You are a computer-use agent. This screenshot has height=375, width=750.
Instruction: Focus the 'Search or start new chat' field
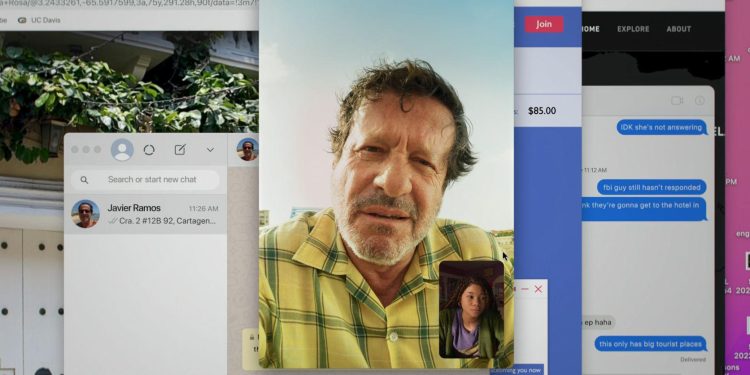coord(145,180)
